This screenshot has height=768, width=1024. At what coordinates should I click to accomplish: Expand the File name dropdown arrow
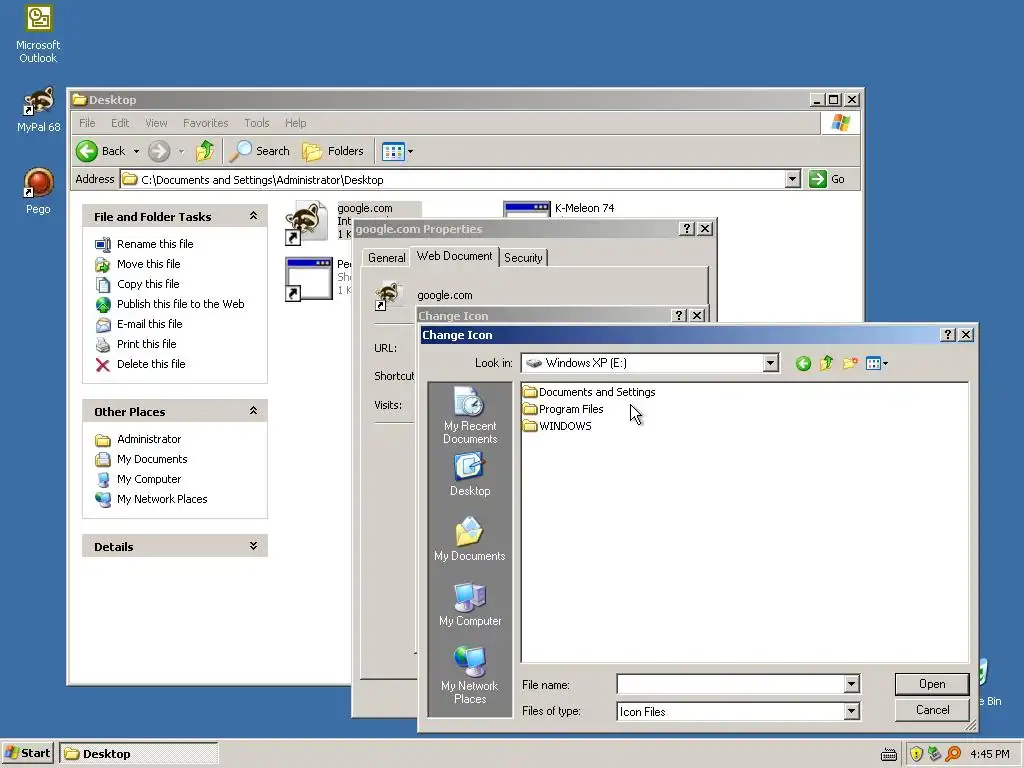click(851, 684)
